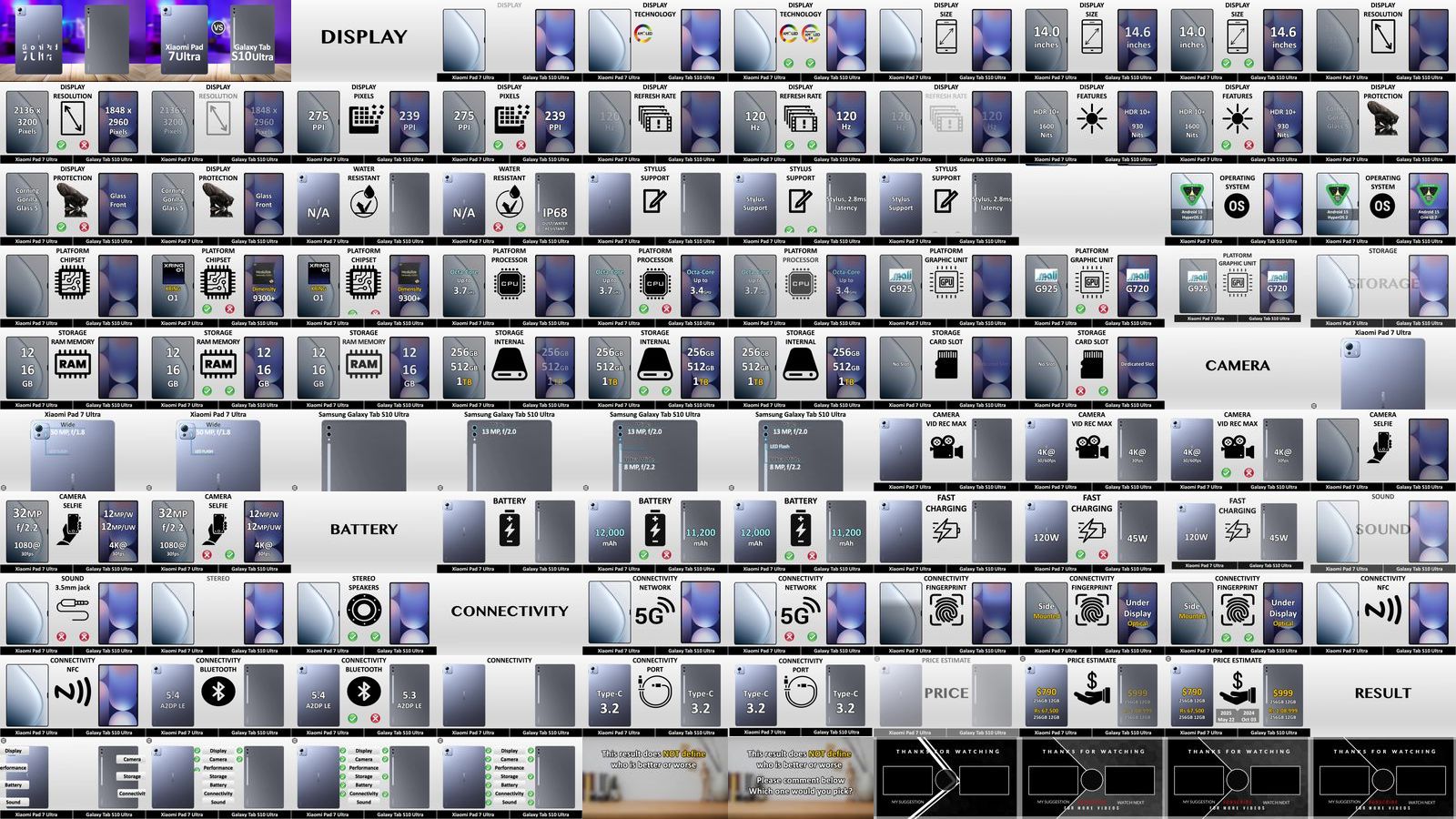This screenshot has height=819, width=1456.
Task: Click the fast charging icon in the frame without wattage
Action: click(946, 530)
